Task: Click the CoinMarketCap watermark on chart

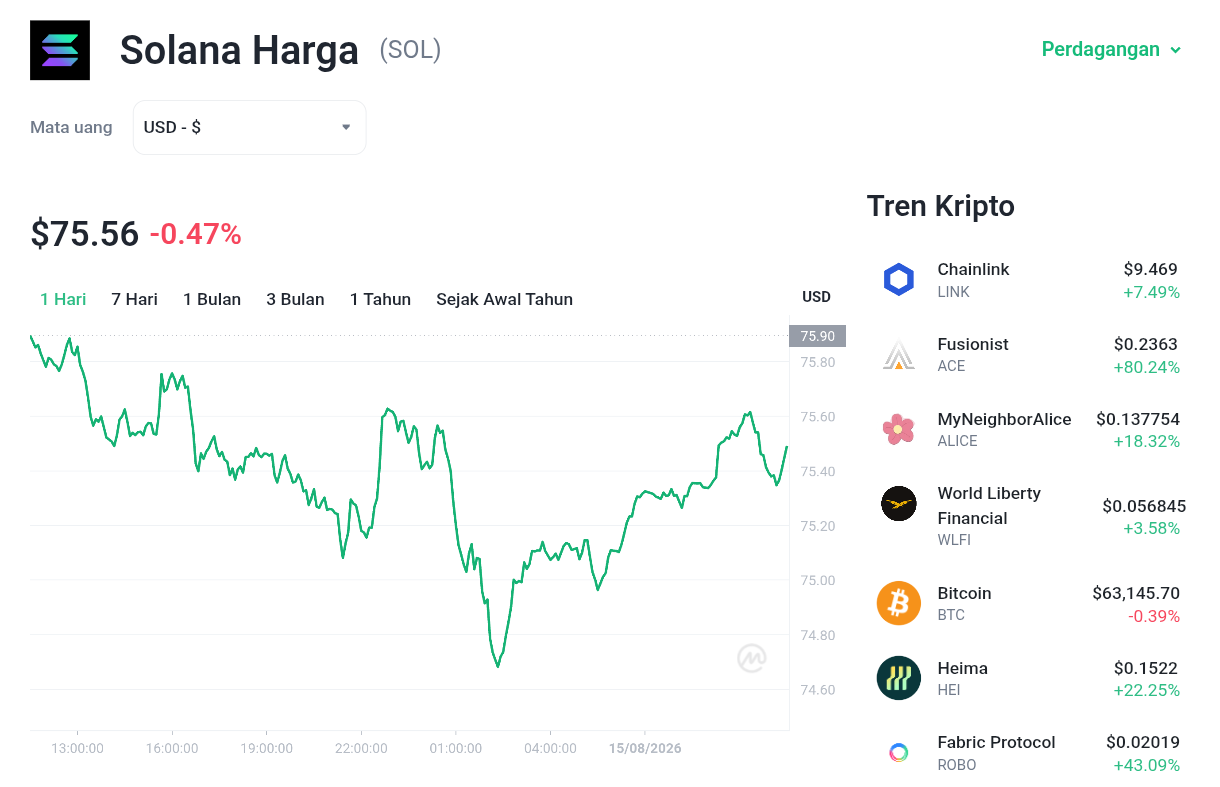Action: point(752,657)
